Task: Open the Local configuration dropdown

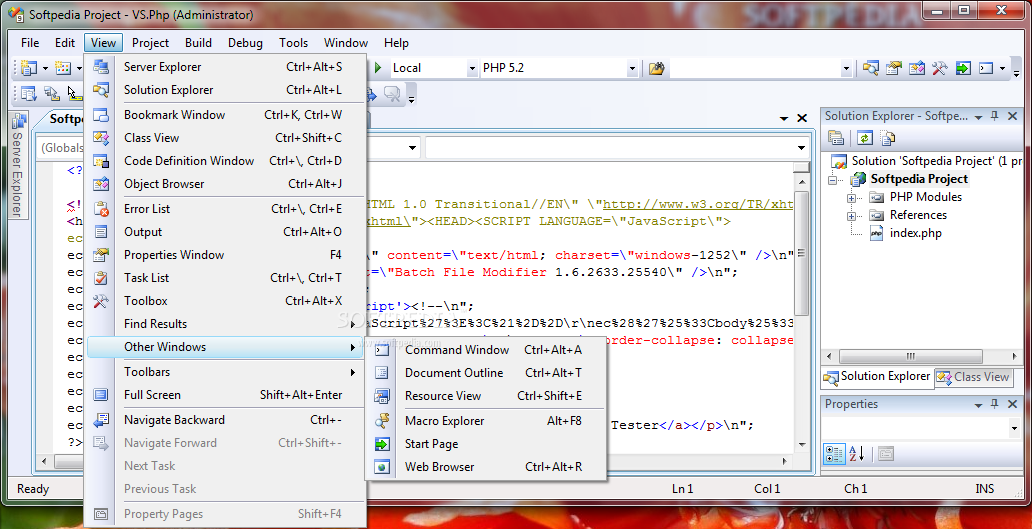Action: coord(471,68)
